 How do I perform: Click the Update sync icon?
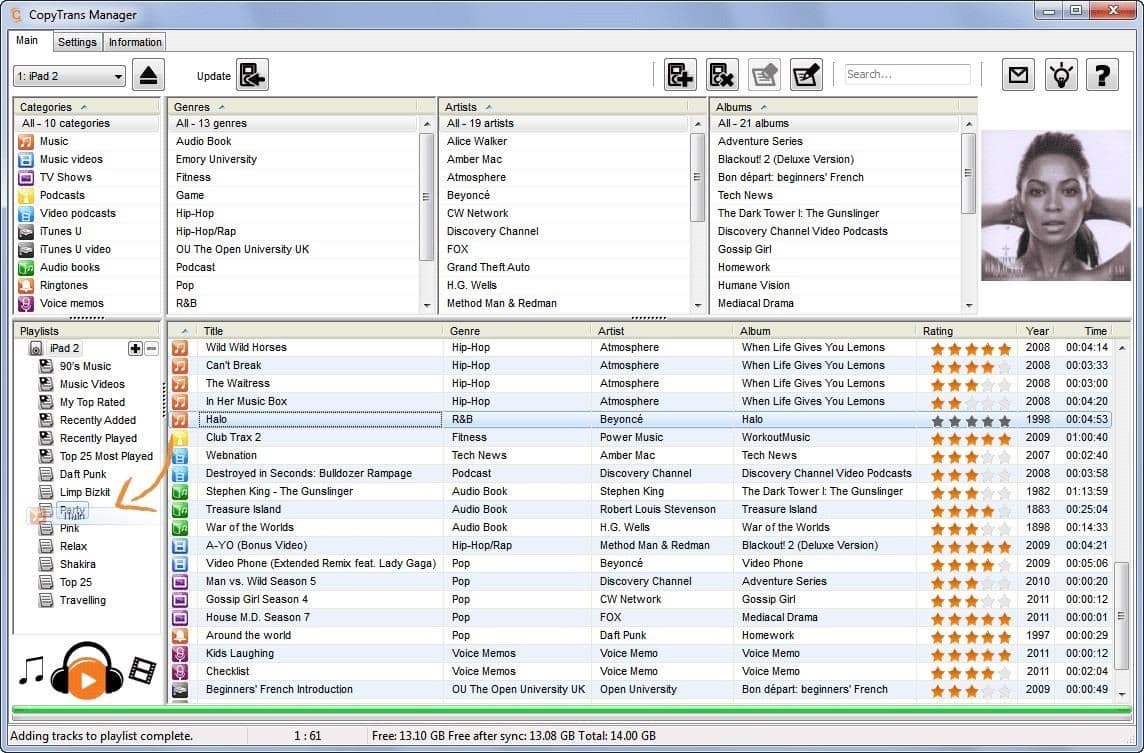[252, 75]
